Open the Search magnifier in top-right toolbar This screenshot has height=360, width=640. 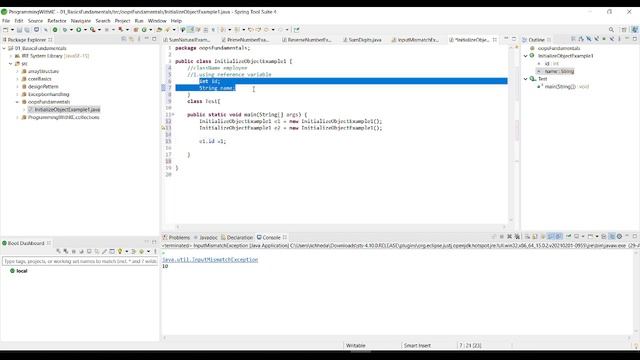[x=611, y=30]
